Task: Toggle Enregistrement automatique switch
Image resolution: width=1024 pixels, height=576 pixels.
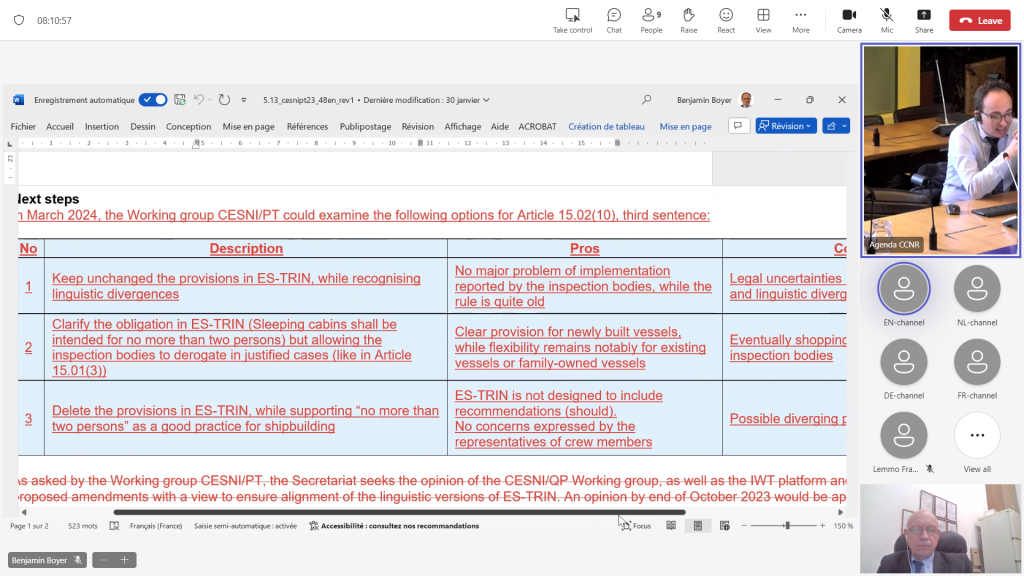Action: tap(153, 100)
